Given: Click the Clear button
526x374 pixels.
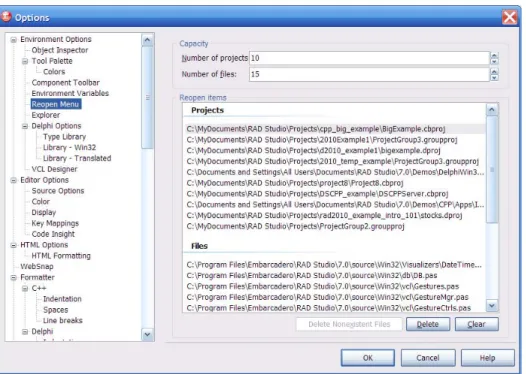Looking at the screenshot, I should [477, 324].
